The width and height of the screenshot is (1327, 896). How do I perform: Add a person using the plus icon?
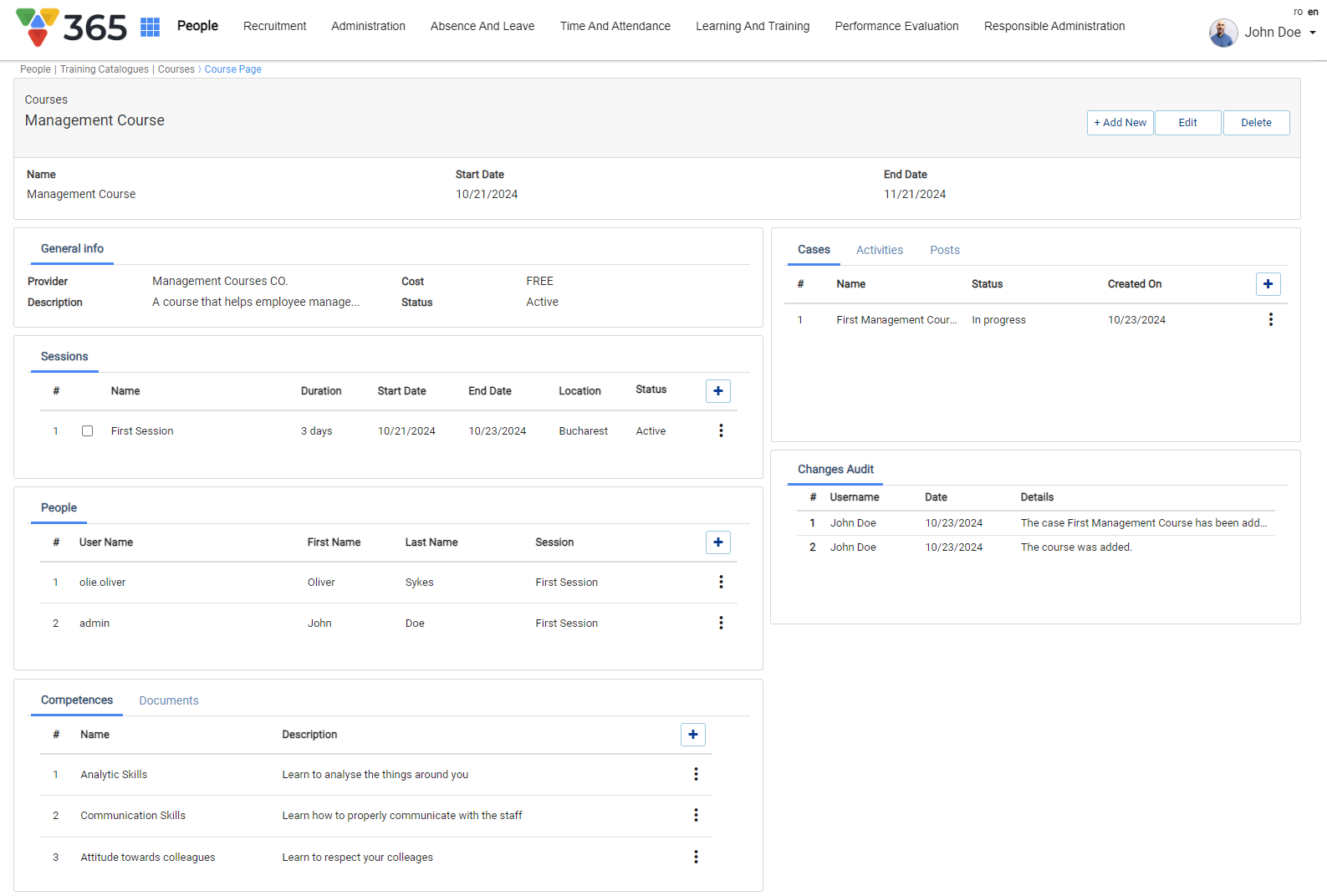pos(717,542)
